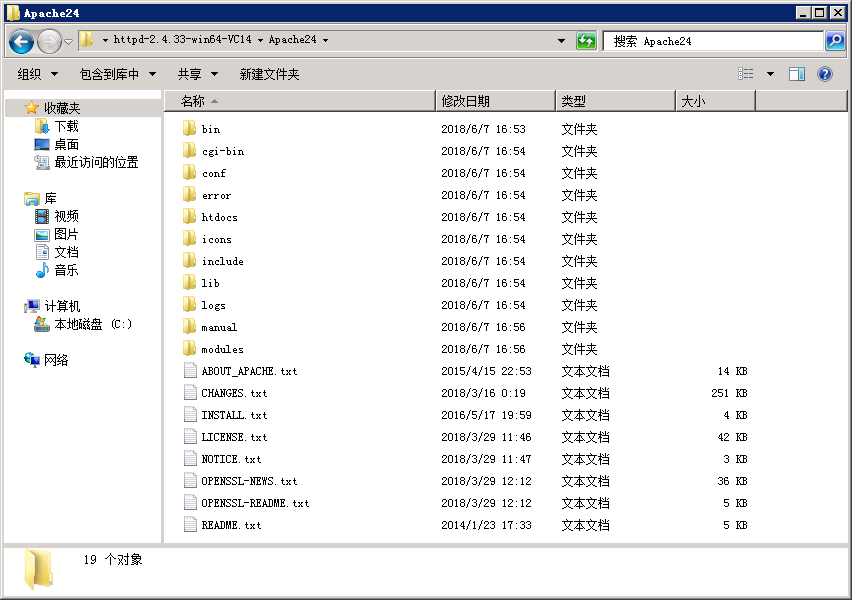Sort by the 名称 column header

(300, 101)
